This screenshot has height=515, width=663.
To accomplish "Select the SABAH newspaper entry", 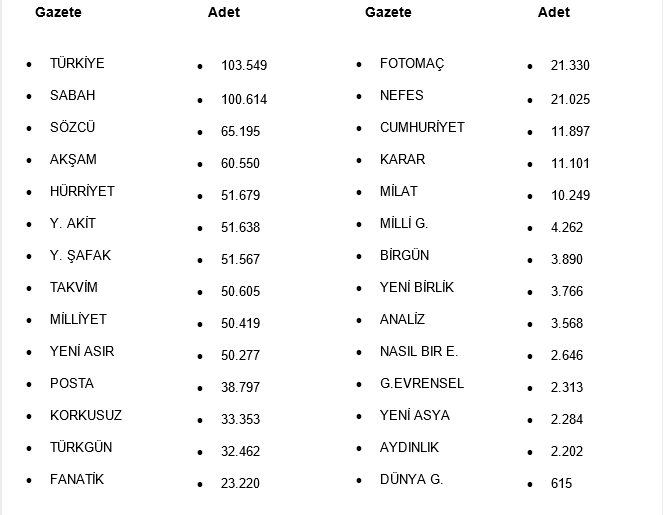I will coord(72,95).
